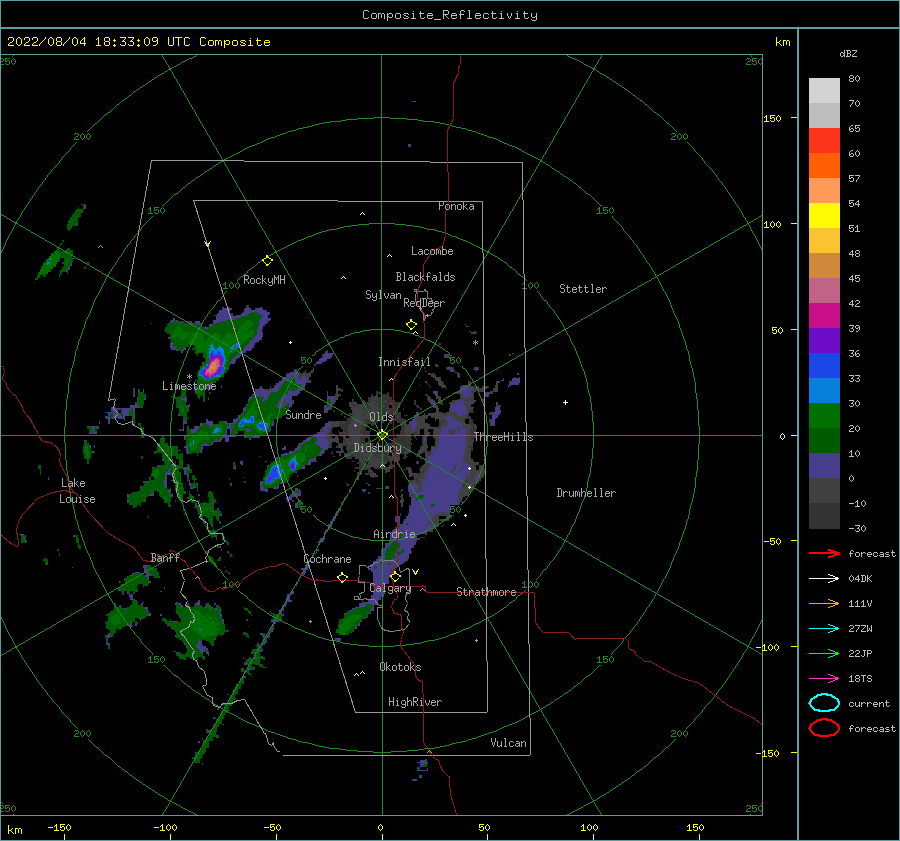
Task: Click the Stettler label
Action: [x=583, y=289]
